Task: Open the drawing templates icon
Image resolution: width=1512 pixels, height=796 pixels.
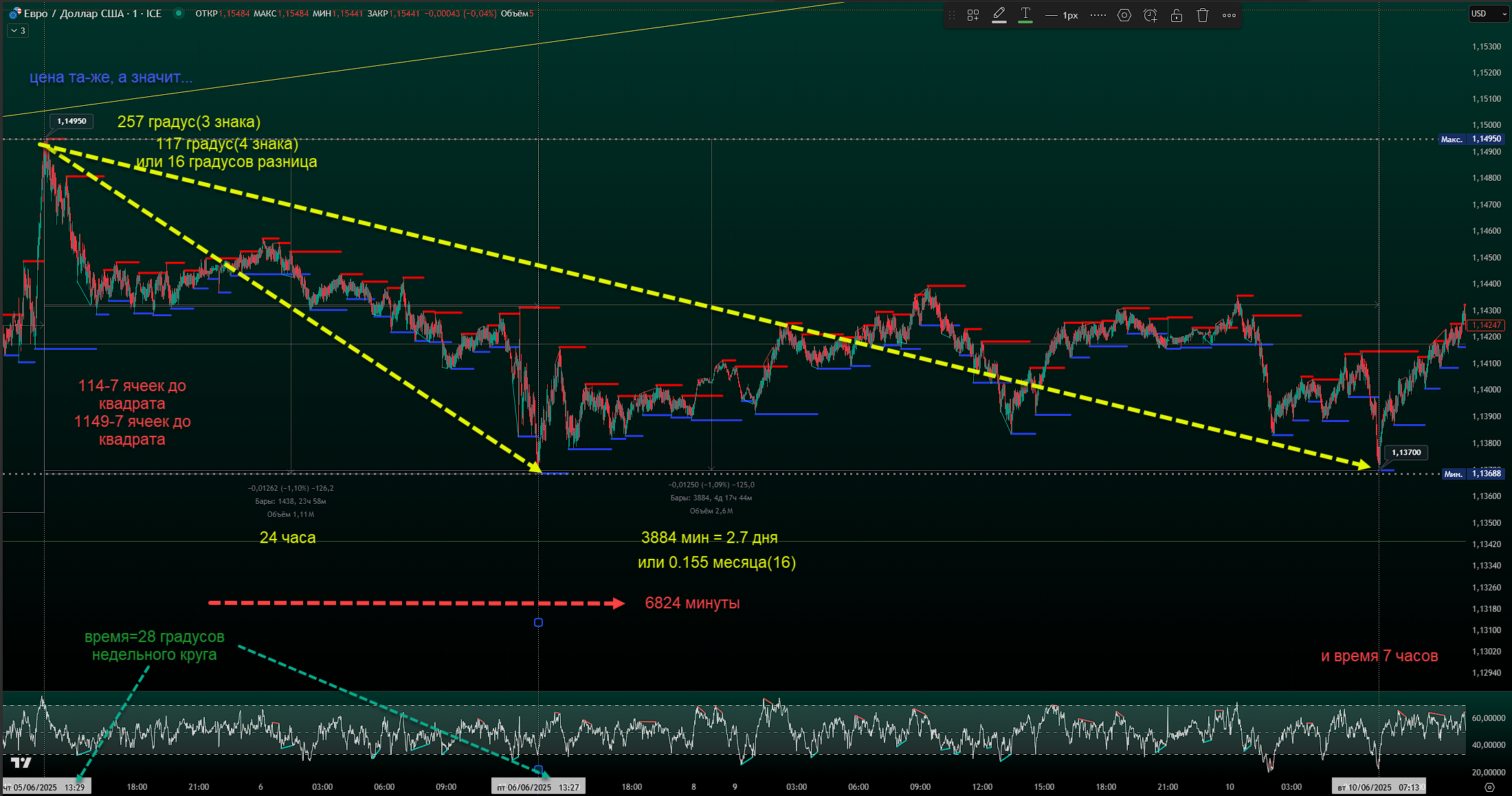Action: 973,15
